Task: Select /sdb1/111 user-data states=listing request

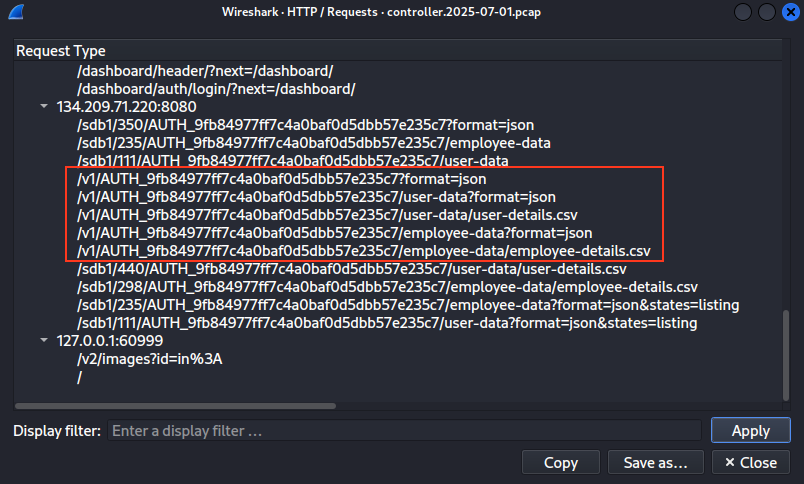Action: [x=387, y=323]
